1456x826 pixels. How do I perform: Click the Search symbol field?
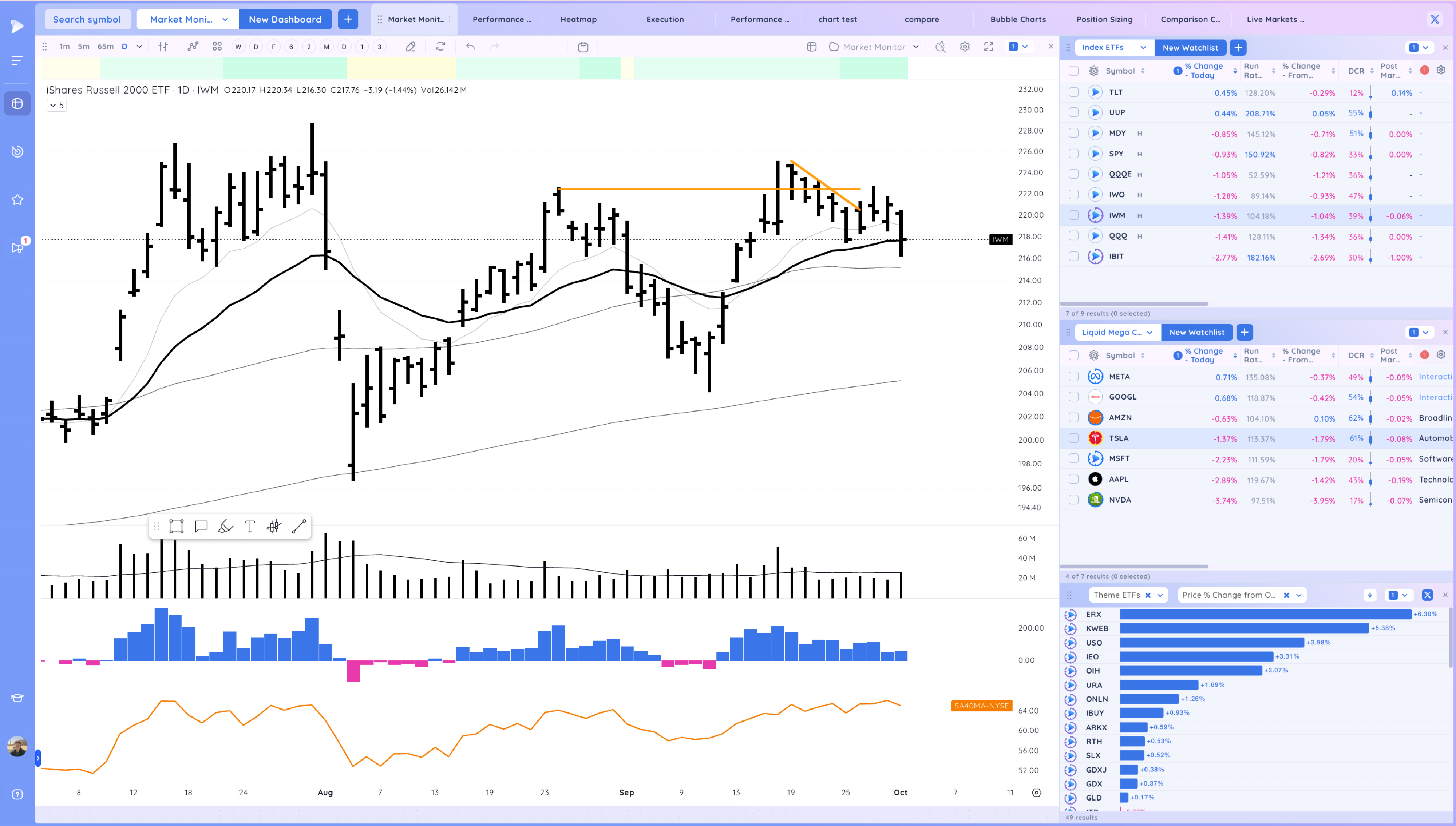point(87,19)
